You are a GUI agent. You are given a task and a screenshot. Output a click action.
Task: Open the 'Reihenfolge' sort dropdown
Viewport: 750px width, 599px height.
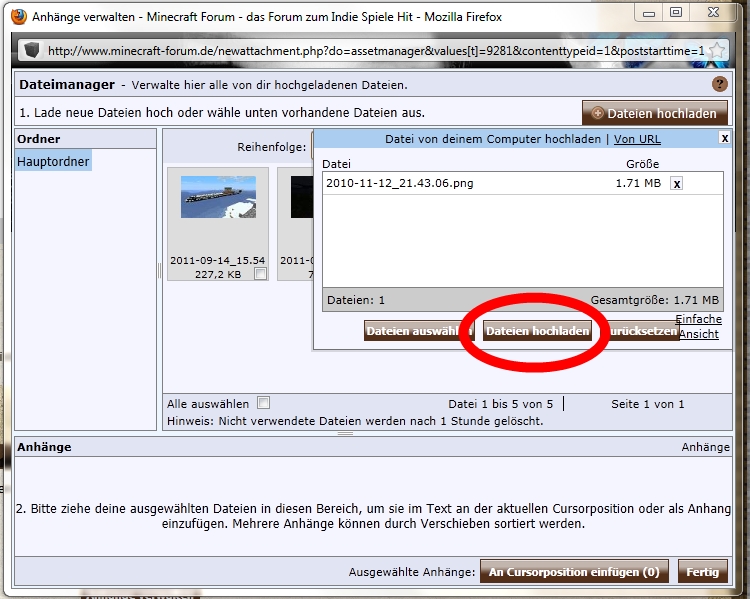[310, 147]
